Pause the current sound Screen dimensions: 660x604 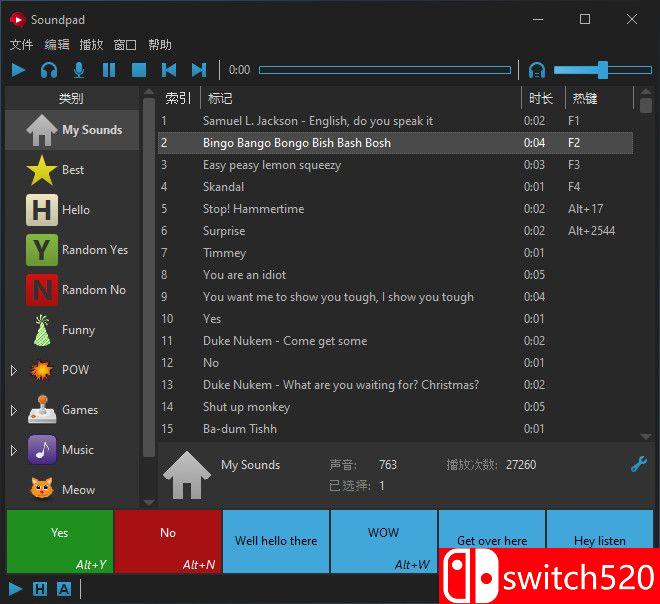[109, 70]
